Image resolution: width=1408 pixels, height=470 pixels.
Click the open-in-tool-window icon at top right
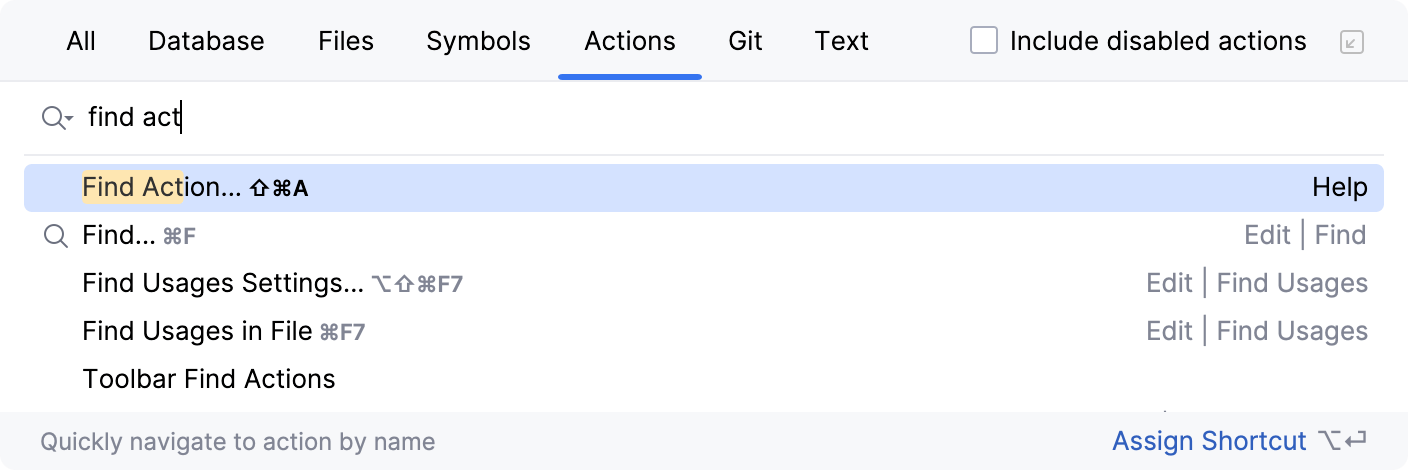(1352, 42)
